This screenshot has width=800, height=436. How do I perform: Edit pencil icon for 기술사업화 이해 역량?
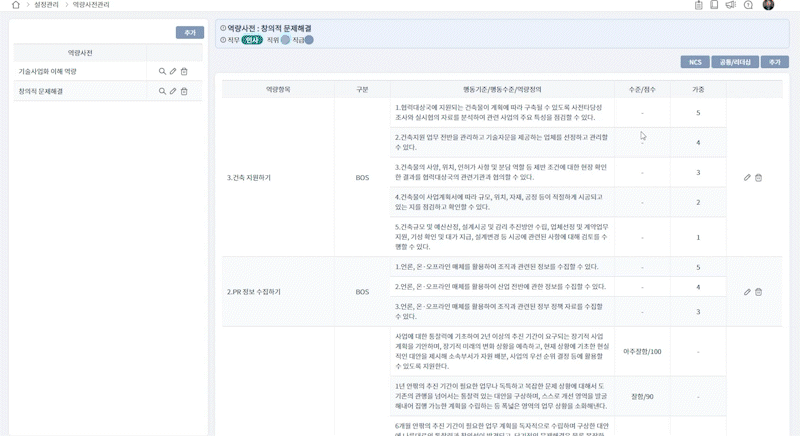[173, 72]
